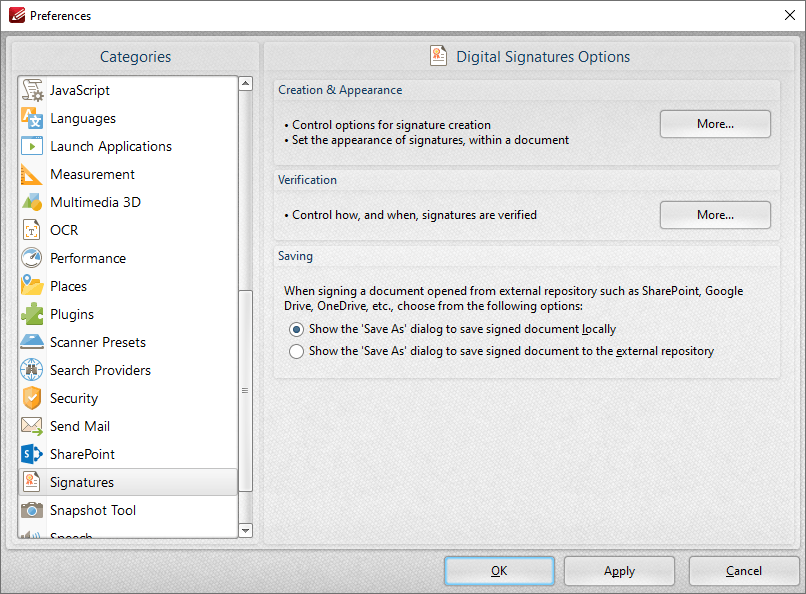Screen dimensions: 806x594
Task: Click the Launch Applications play icon
Action: [x=32, y=146]
